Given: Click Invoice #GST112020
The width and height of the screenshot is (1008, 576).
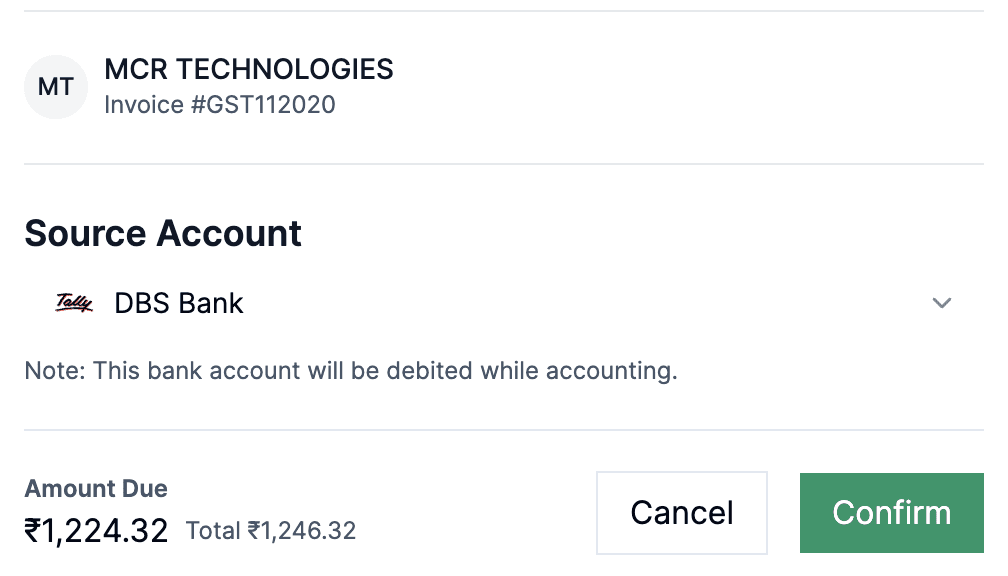Looking at the screenshot, I should pyautogui.click(x=221, y=104).
